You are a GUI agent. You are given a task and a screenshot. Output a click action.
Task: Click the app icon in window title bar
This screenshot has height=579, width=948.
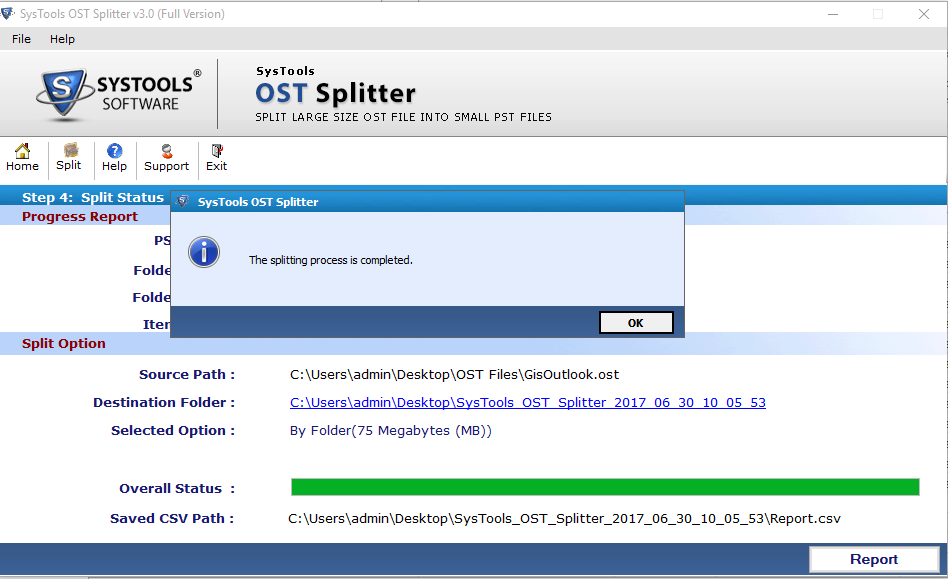tap(8, 13)
